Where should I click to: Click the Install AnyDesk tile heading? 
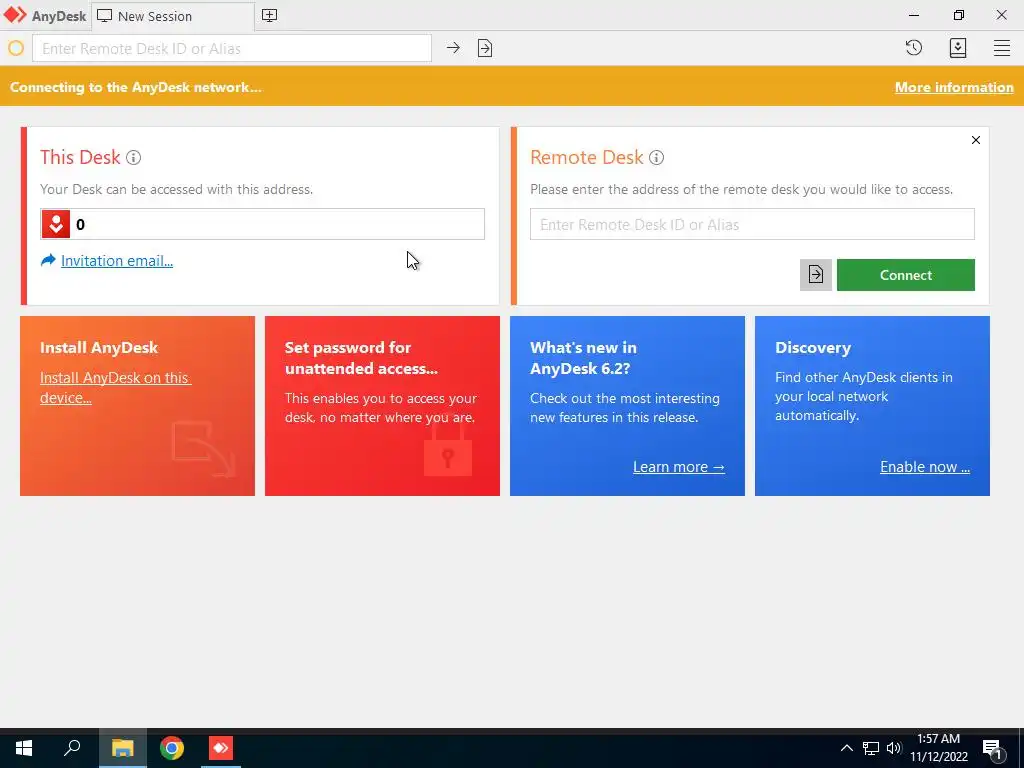click(x=99, y=347)
